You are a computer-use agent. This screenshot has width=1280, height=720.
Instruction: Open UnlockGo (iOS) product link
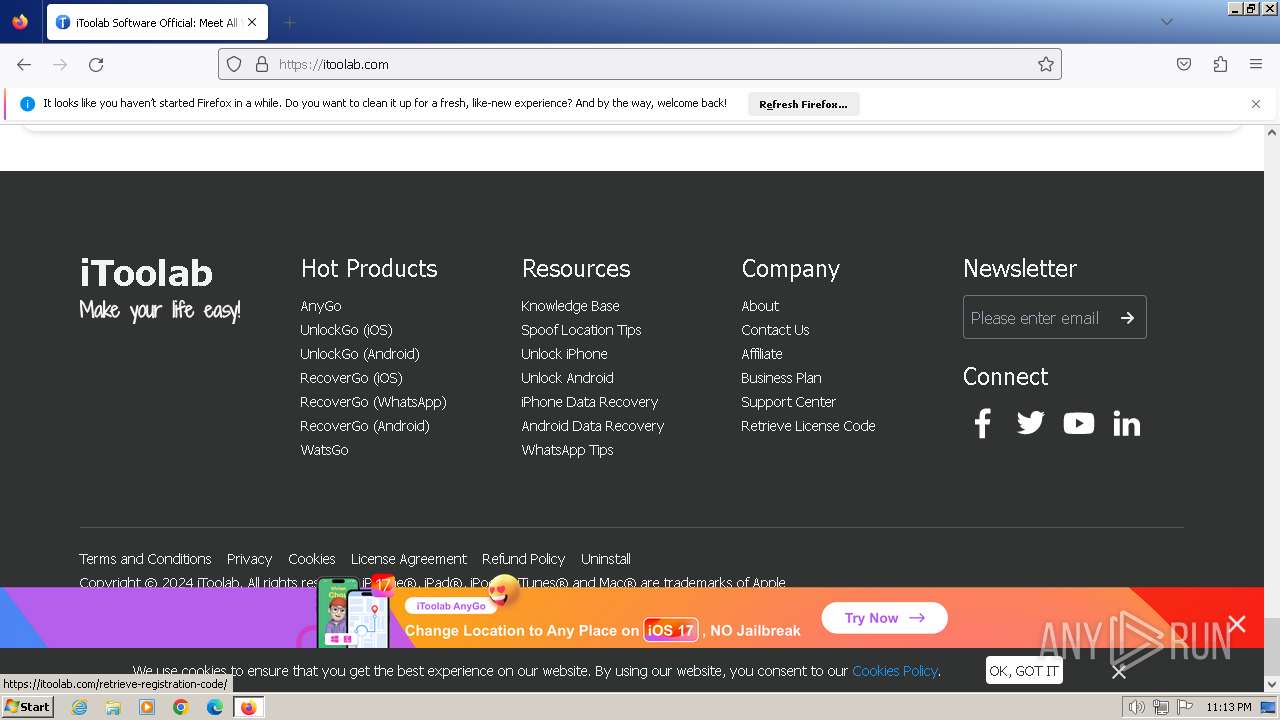coord(346,330)
